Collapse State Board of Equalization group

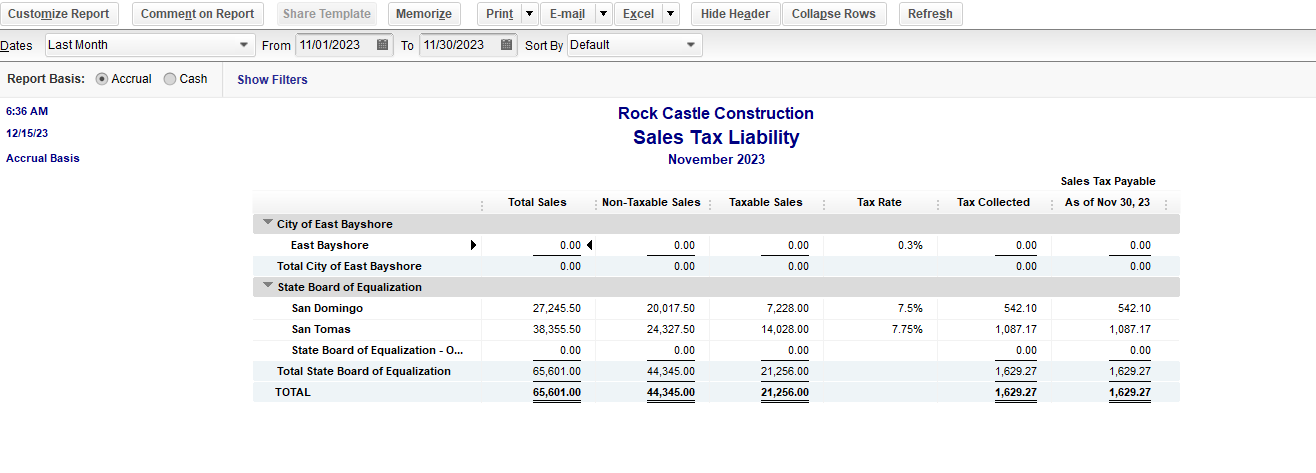click(x=267, y=287)
